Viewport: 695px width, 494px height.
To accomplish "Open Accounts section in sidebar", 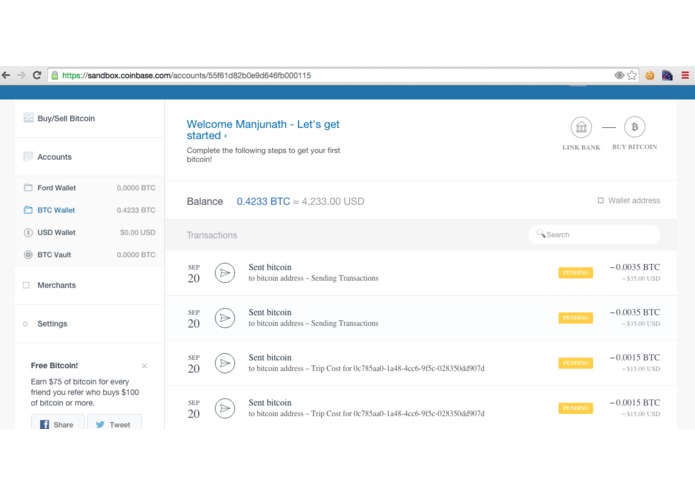I will (x=90, y=157).
